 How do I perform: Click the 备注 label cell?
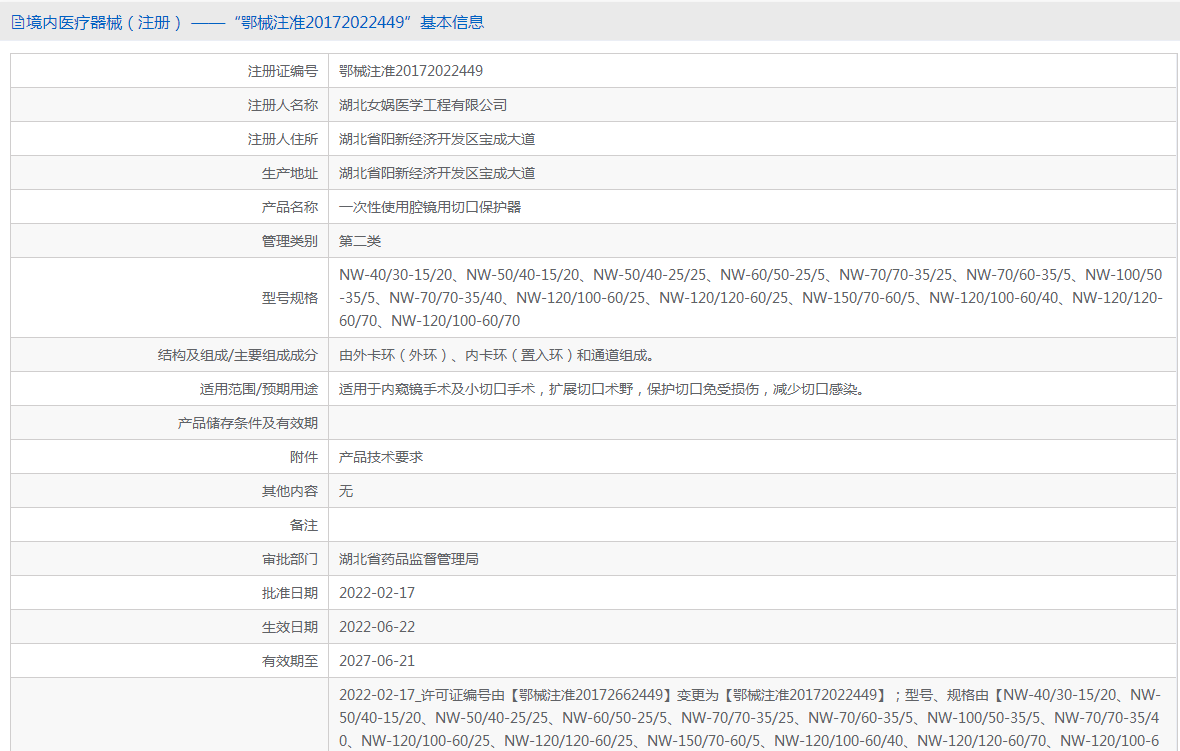[169, 524]
